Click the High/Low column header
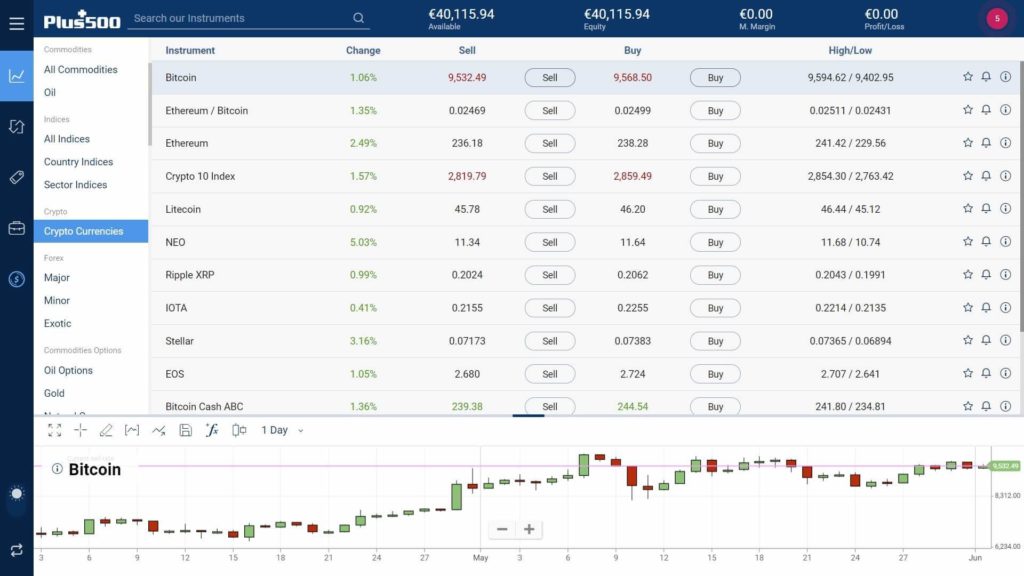1024x576 pixels. coord(850,50)
